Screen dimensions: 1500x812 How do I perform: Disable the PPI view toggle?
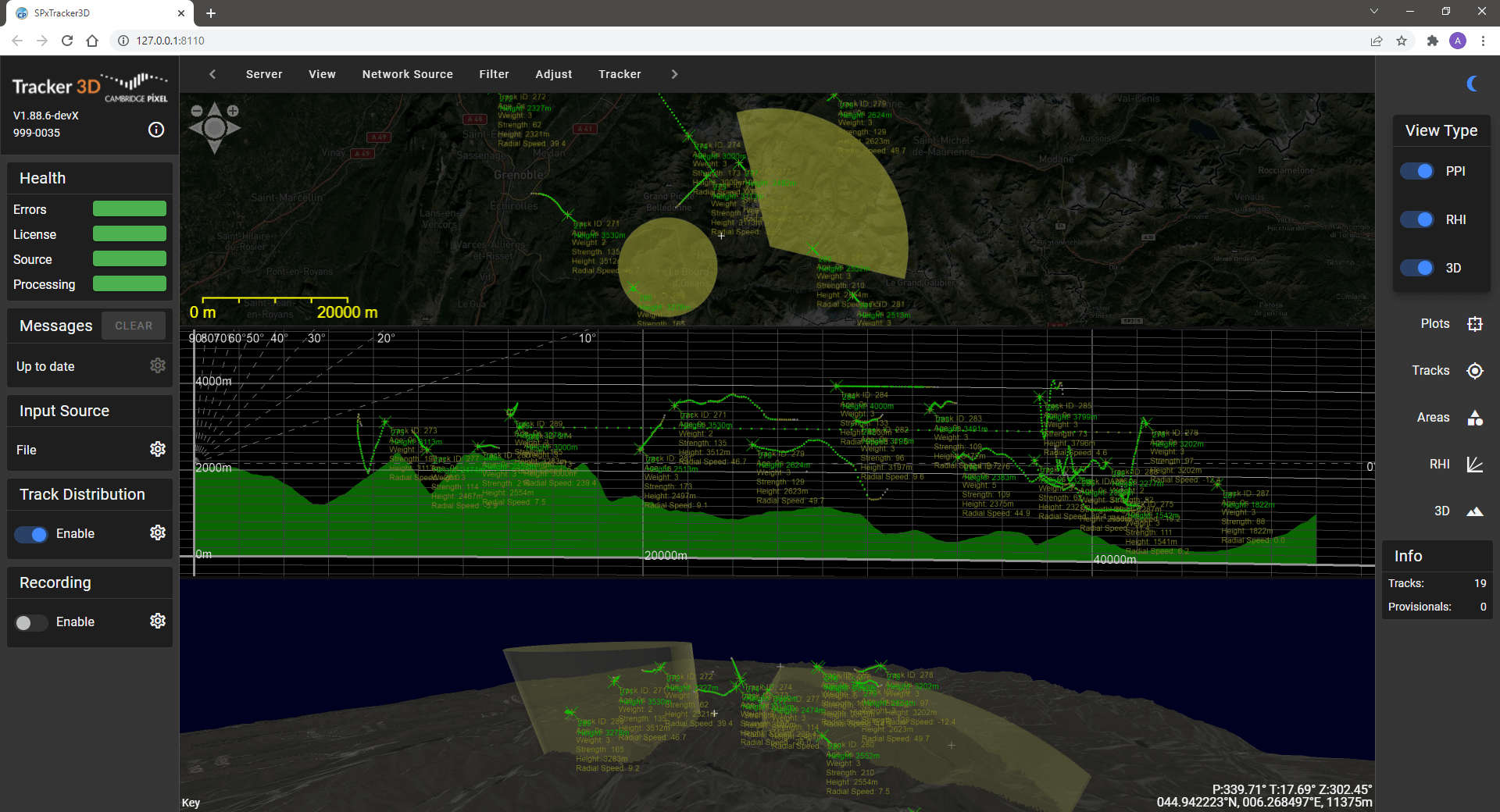coord(1417,171)
